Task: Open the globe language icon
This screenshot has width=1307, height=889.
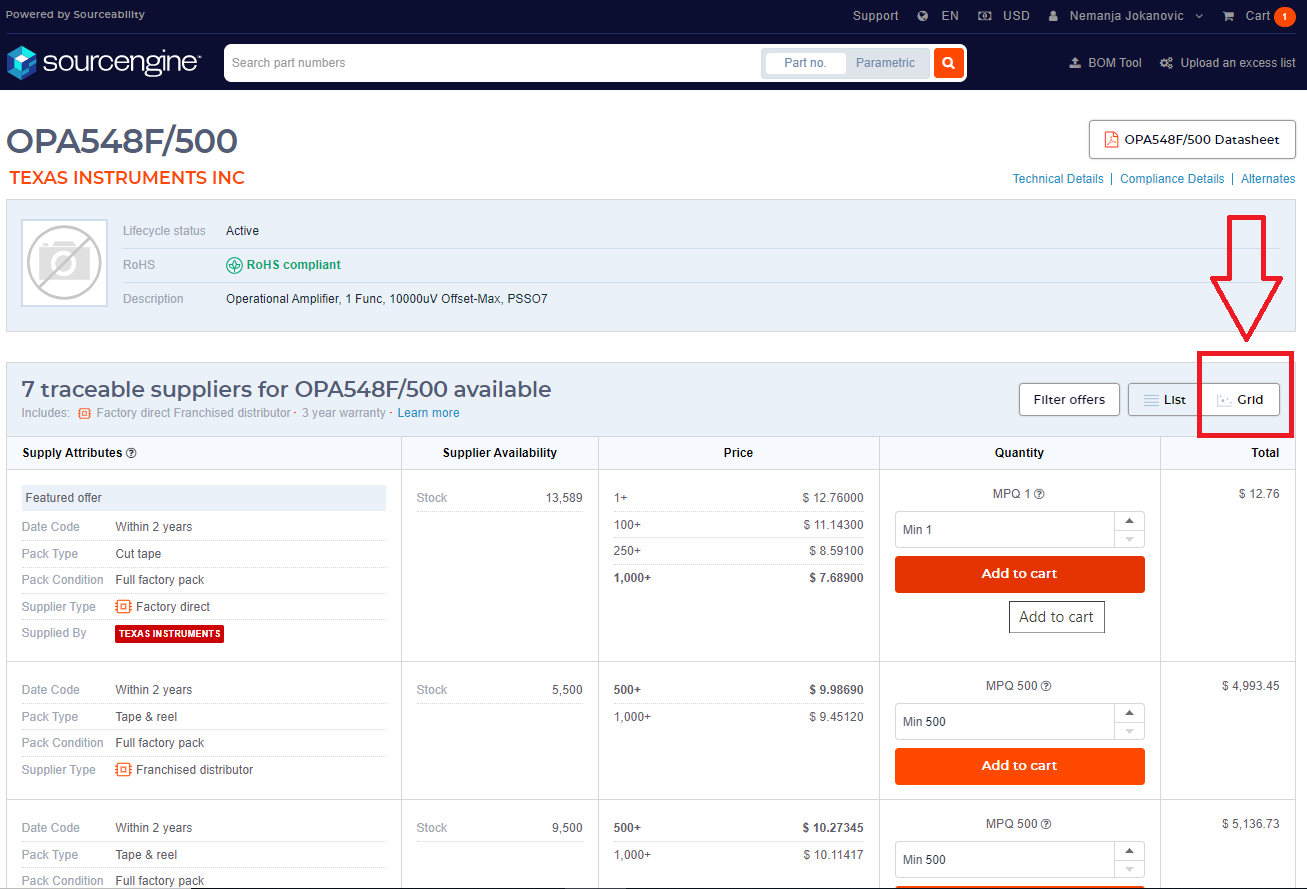Action: 922,16
